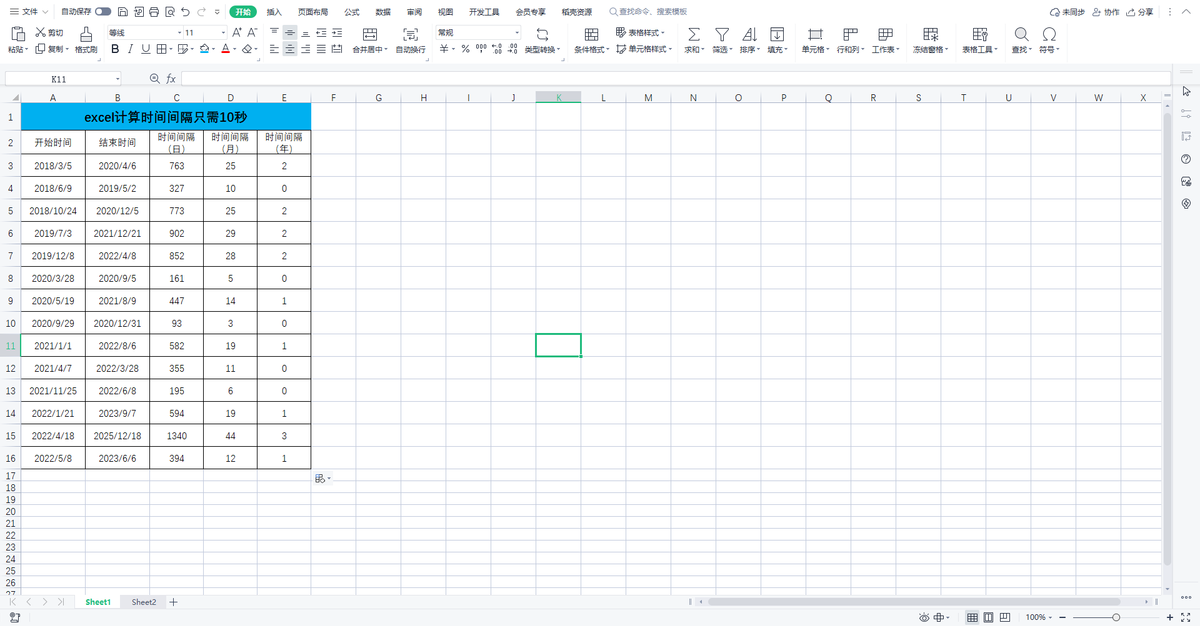Viewport: 1200px width, 626px height.
Task: Click the Redo arrow icon
Action: pyautogui.click(x=203, y=12)
